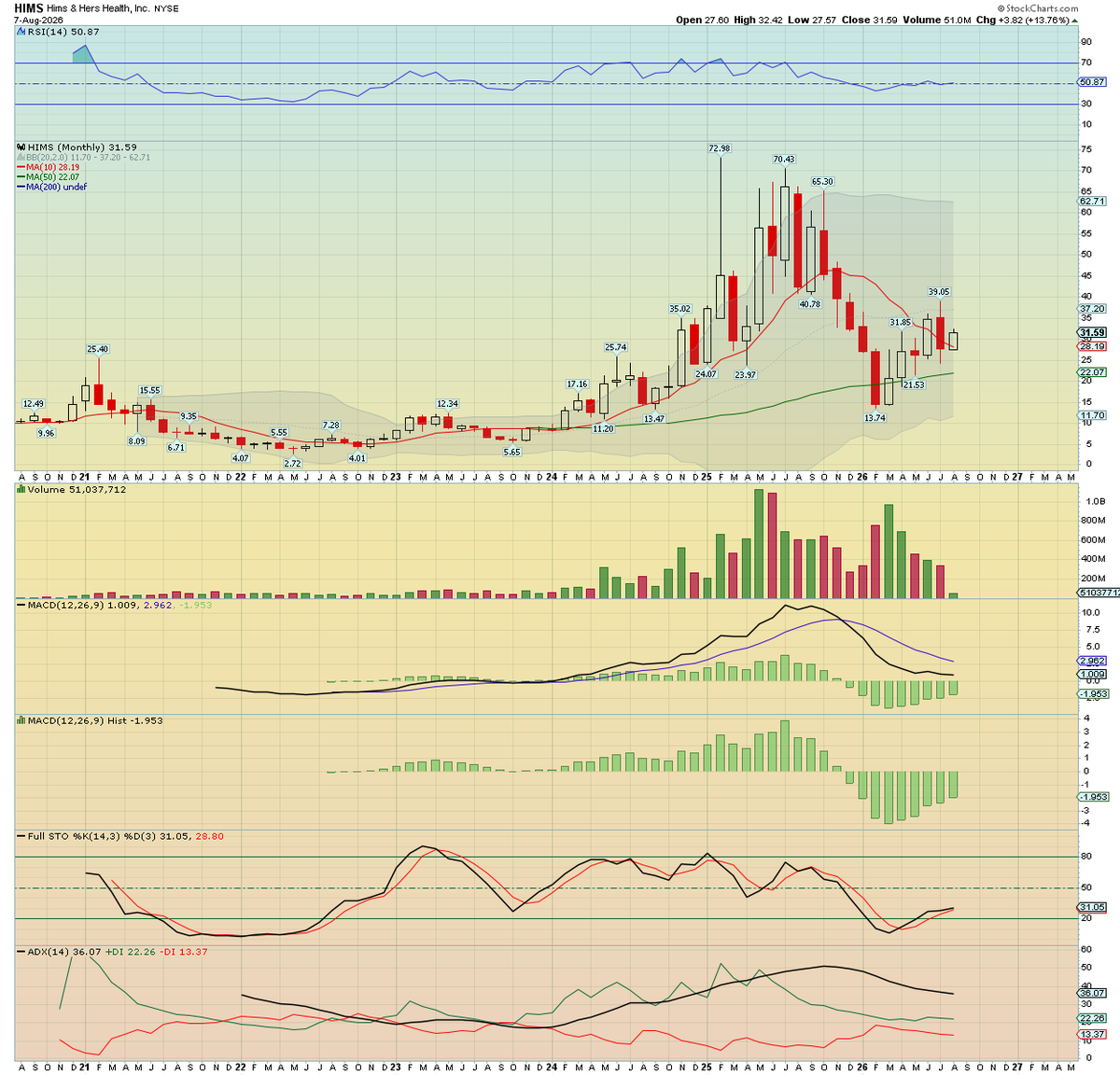Image resolution: width=1120 pixels, height=1075 pixels.
Task: Click the 2.72 all-time low label
Action: tap(292, 464)
